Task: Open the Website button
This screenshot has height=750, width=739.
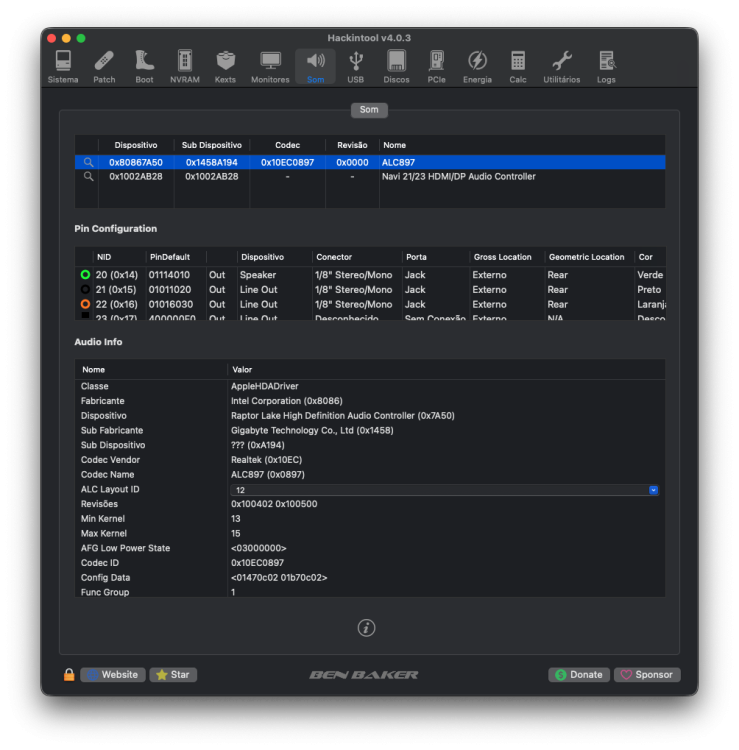Action: 112,674
